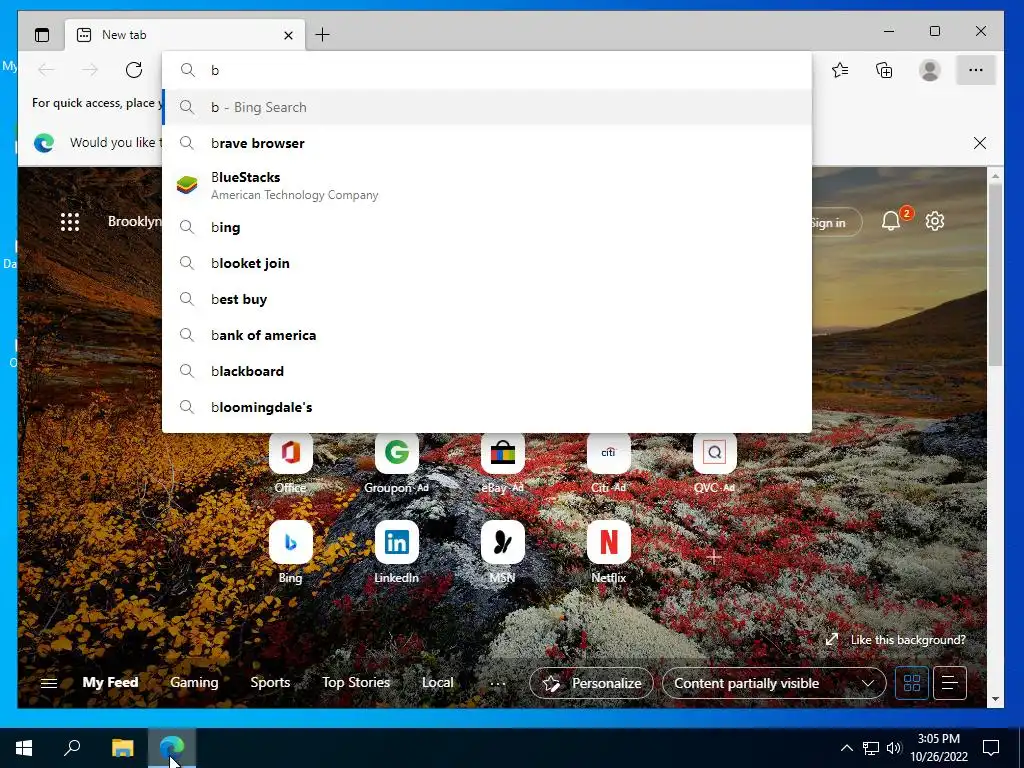Dismiss the Would you like notification bar

coord(980,143)
